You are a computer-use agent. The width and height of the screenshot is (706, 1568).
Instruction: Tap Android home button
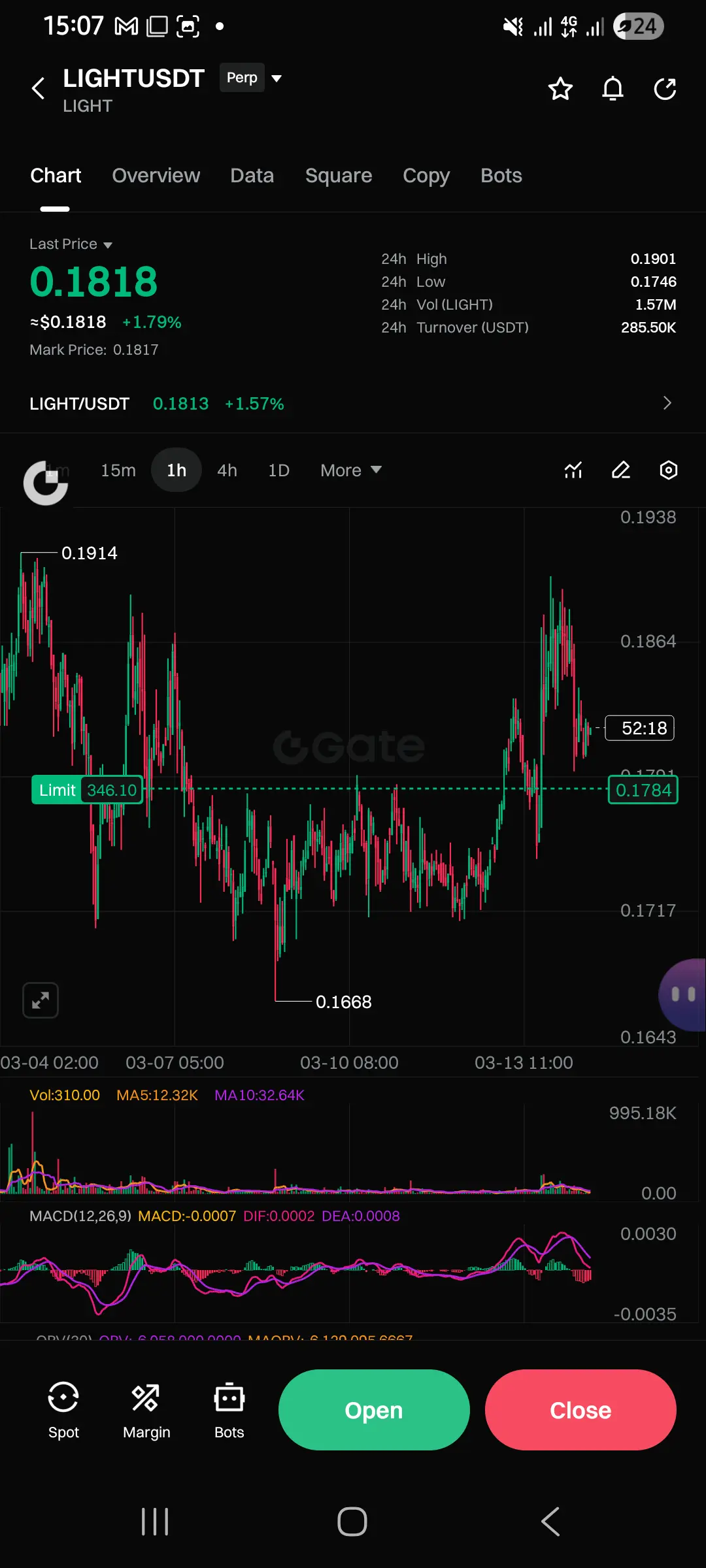coord(352,1522)
